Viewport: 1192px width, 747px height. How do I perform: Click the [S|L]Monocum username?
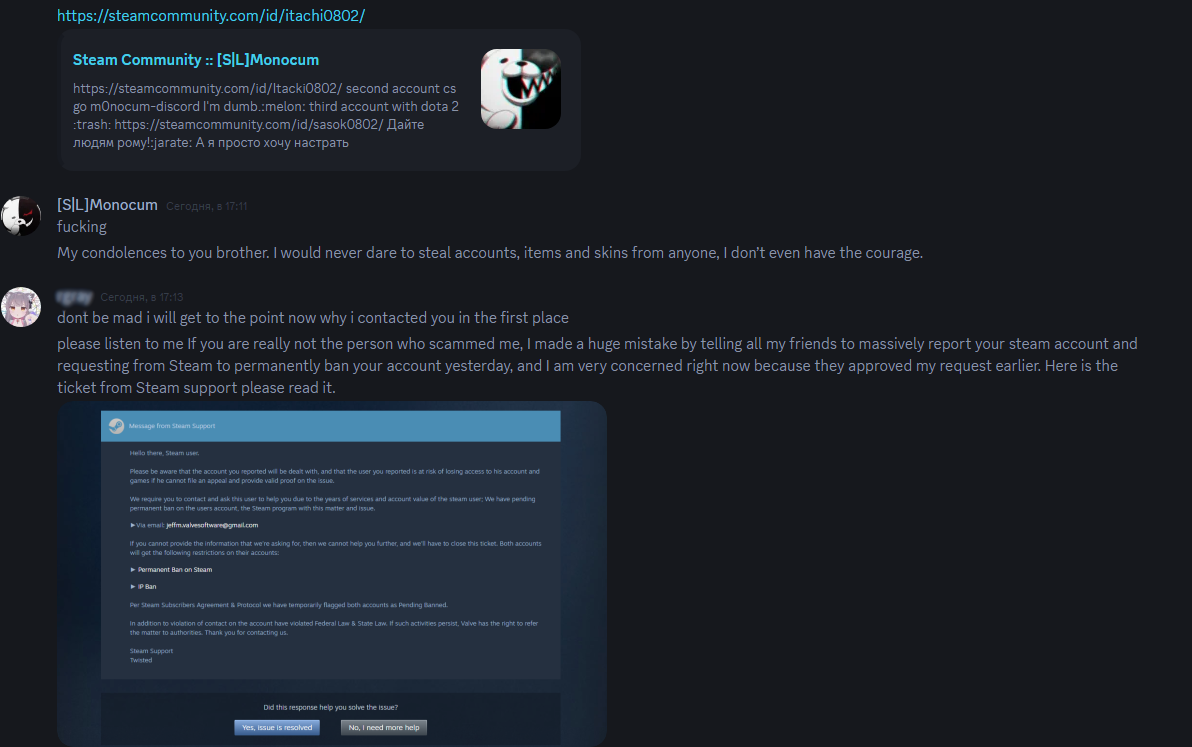click(x=107, y=204)
